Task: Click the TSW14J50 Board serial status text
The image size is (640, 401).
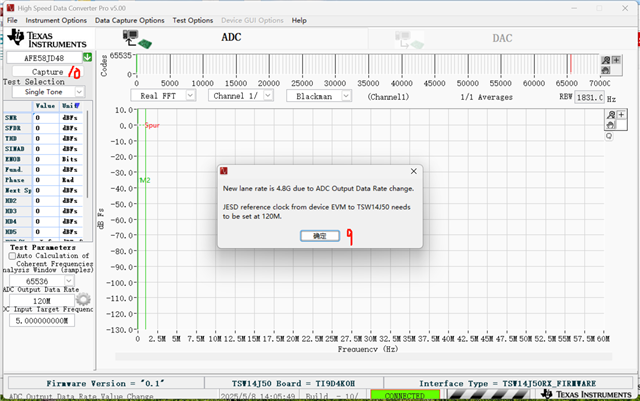Action: (x=293, y=383)
